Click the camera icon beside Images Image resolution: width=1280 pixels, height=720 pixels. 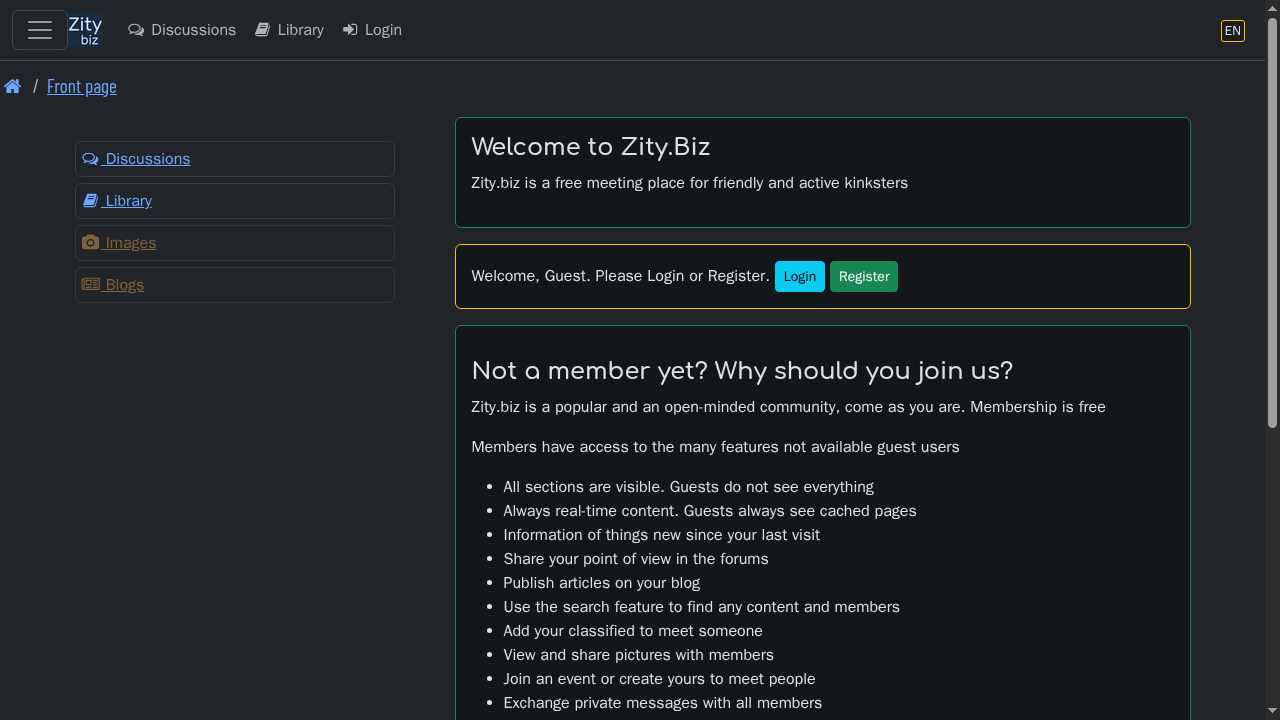point(90,242)
